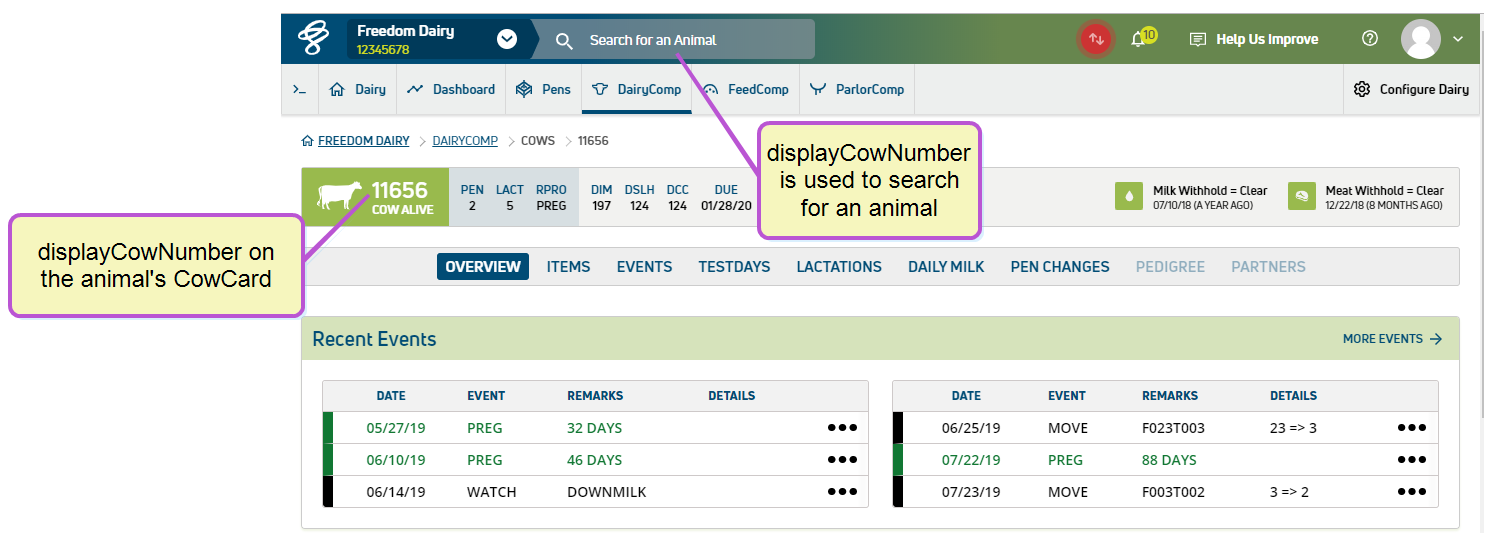Open the DAILY MILK tab
This screenshot has height=543, width=1496.
pyautogui.click(x=946, y=267)
